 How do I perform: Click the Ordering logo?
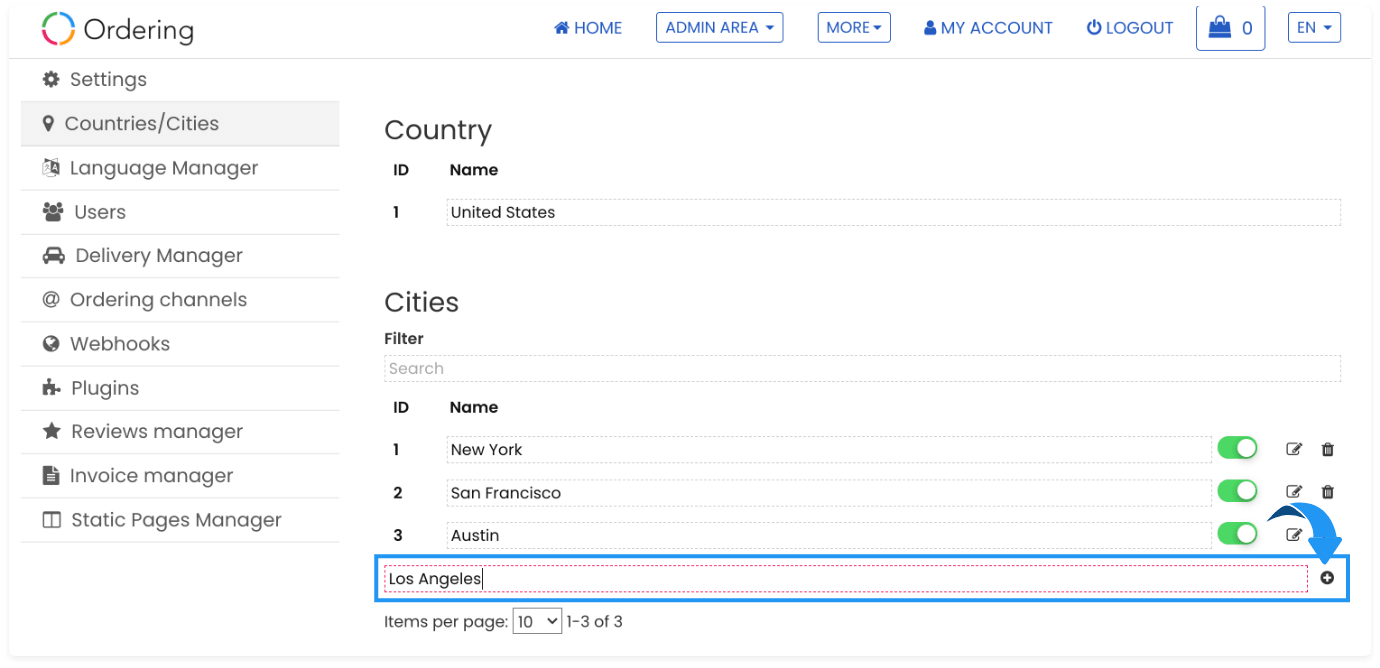[118, 29]
